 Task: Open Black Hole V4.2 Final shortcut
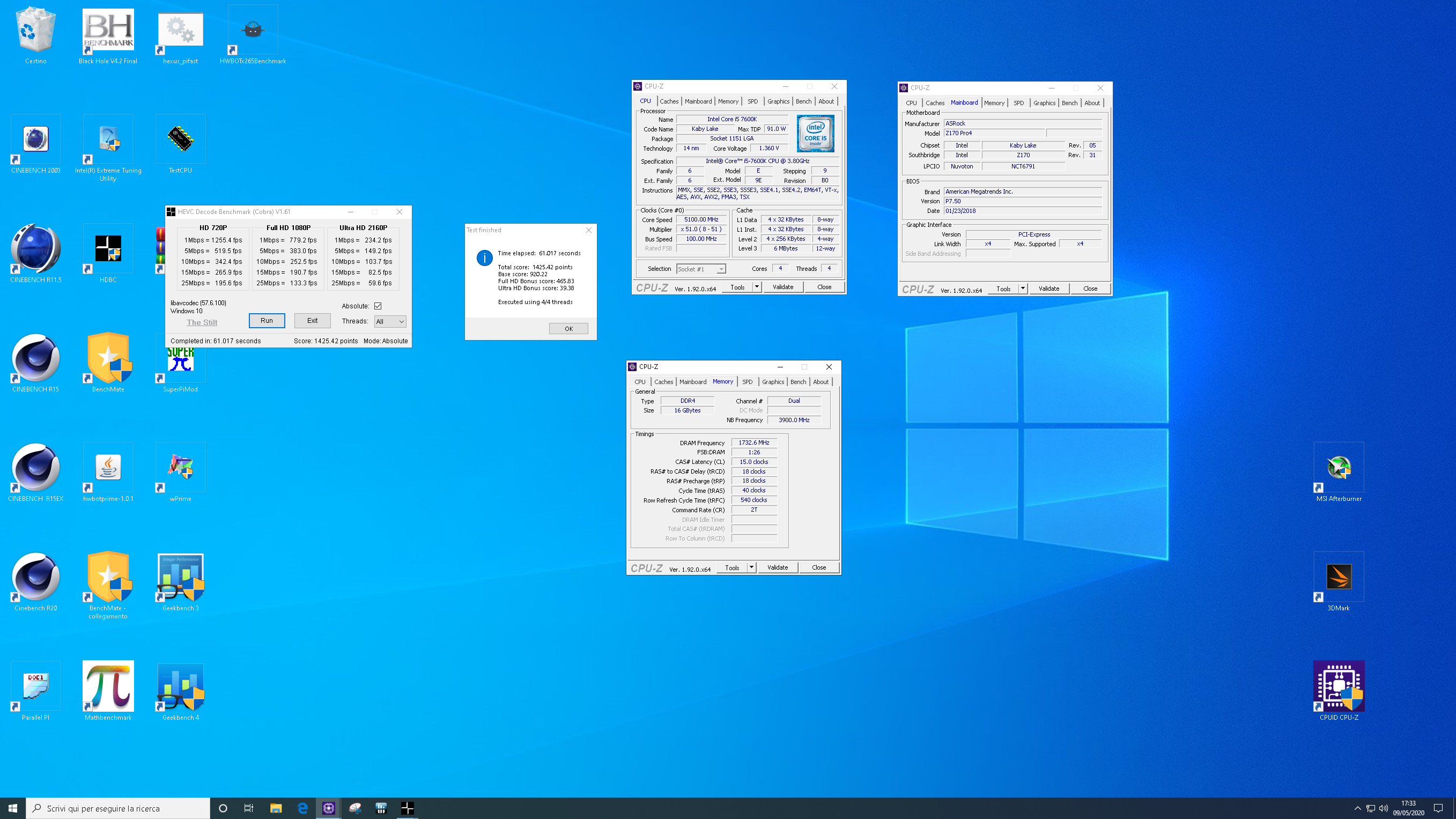(108, 35)
